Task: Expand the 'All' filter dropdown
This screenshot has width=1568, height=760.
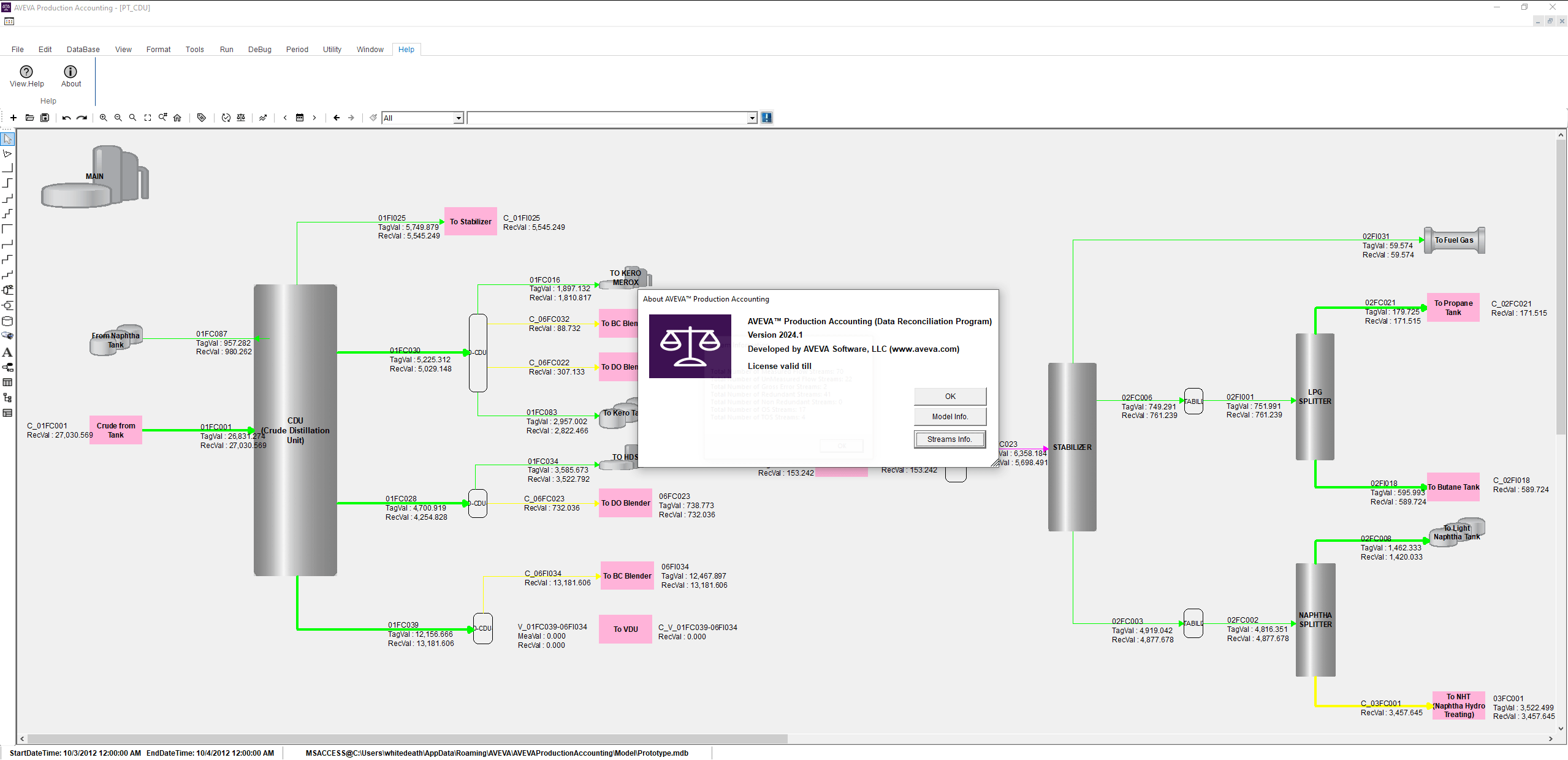Action: click(458, 118)
